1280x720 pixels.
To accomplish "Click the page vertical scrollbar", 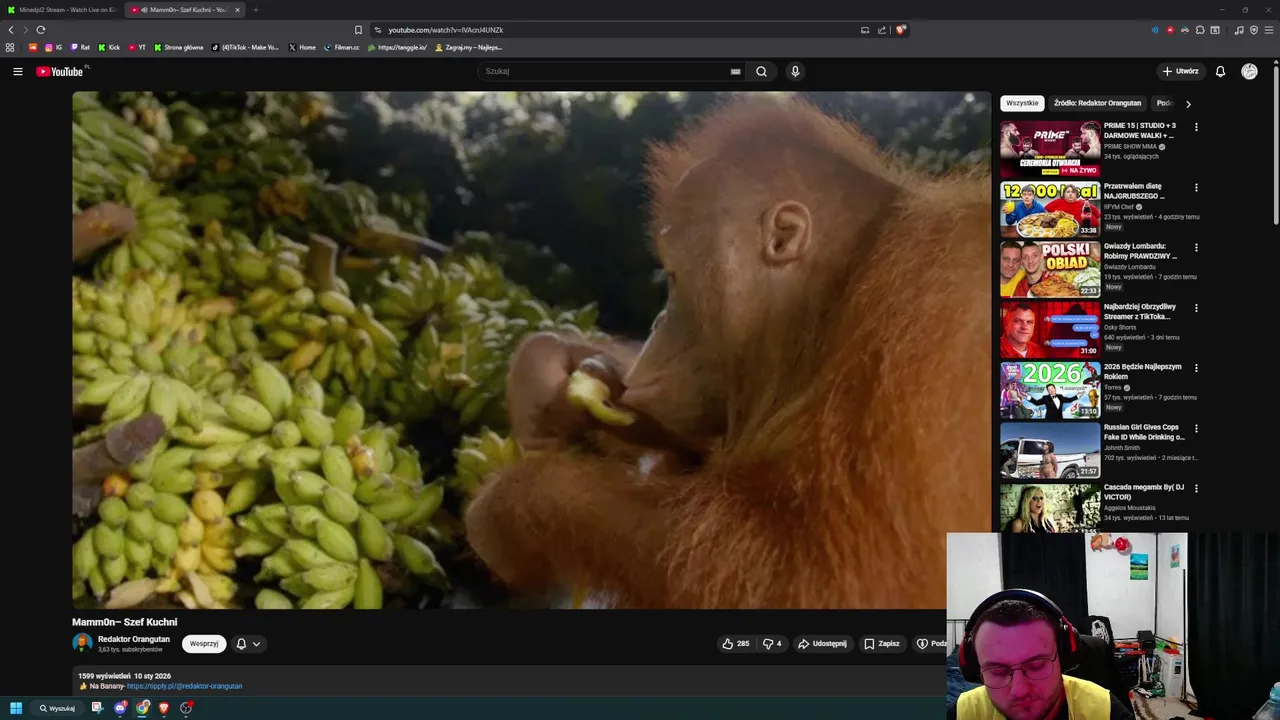I will 1276,145.
